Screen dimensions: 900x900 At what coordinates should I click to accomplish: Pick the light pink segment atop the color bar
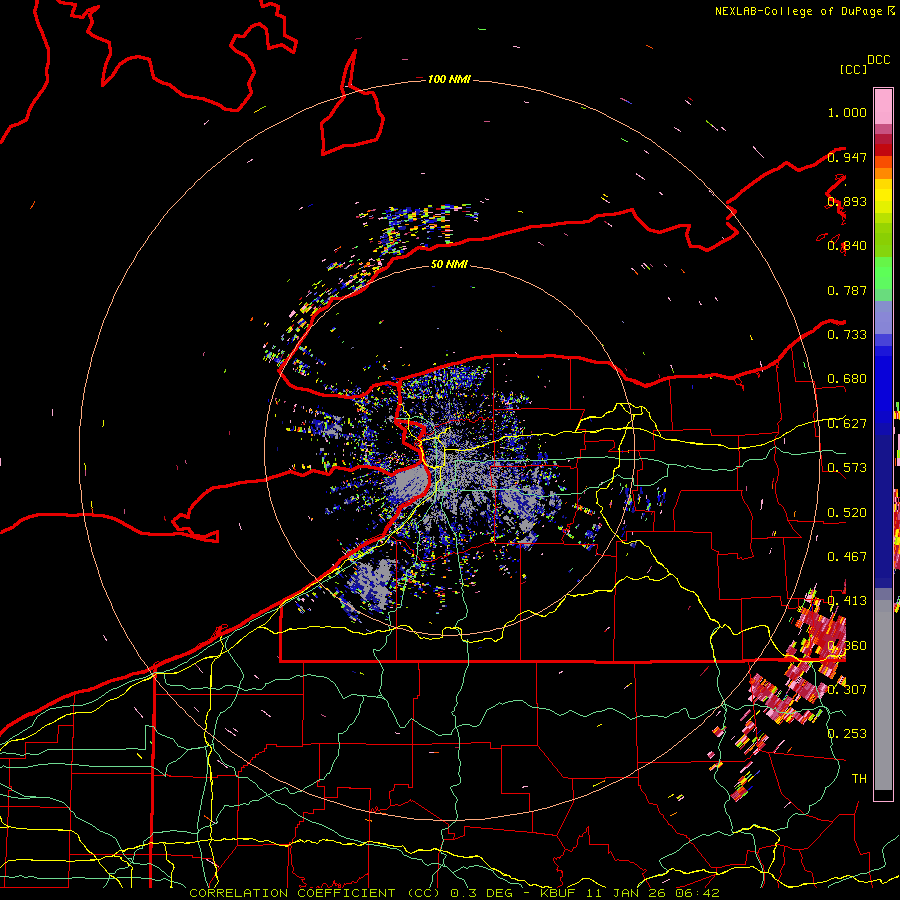(883, 106)
